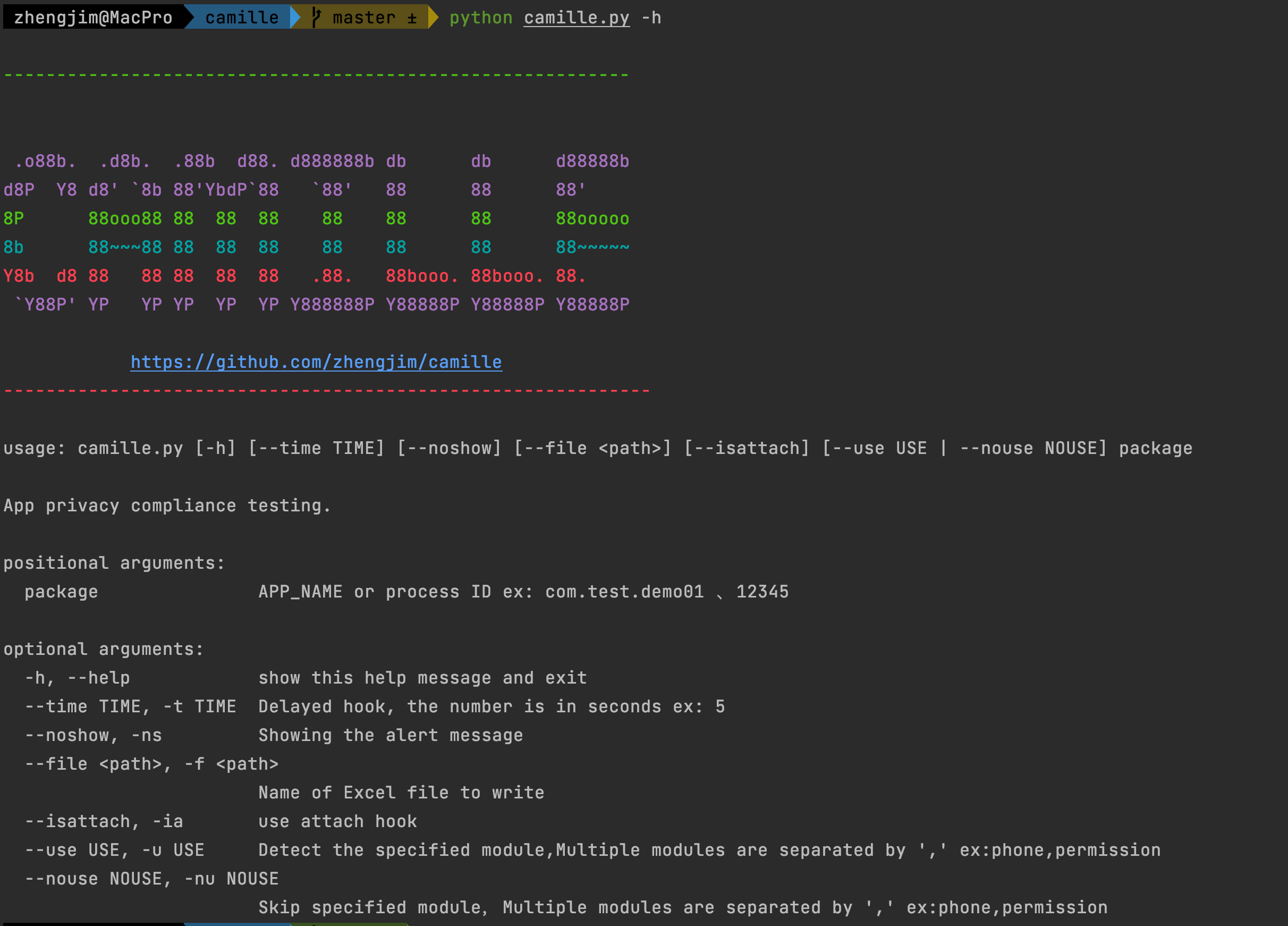Screen dimensions: 1288x926
Task: Click the '--time TIME, -t TIME' option
Action: coord(130,706)
